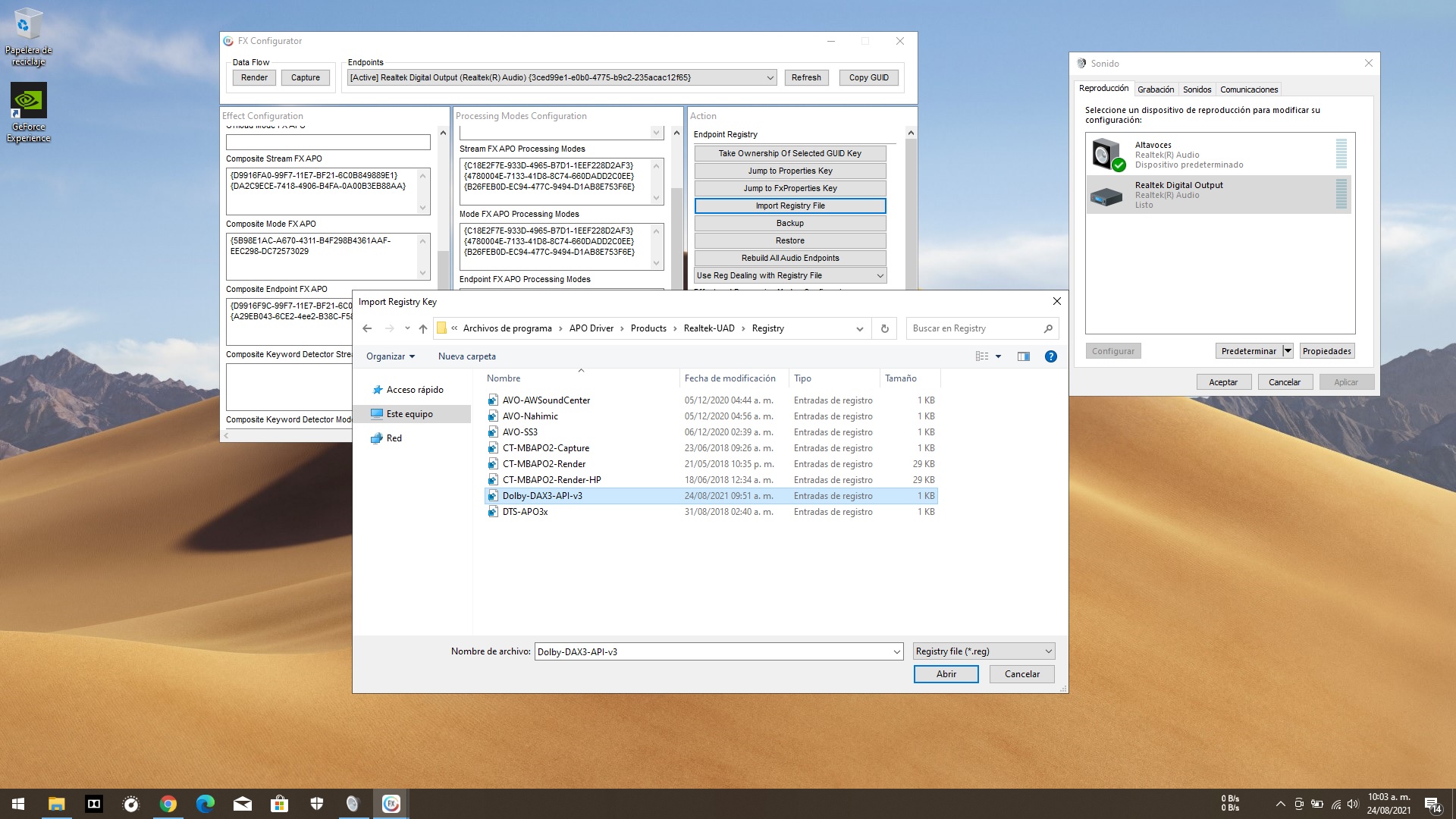Select the Altavoces playback device
1456x819 pixels.
coord(1219,155)
